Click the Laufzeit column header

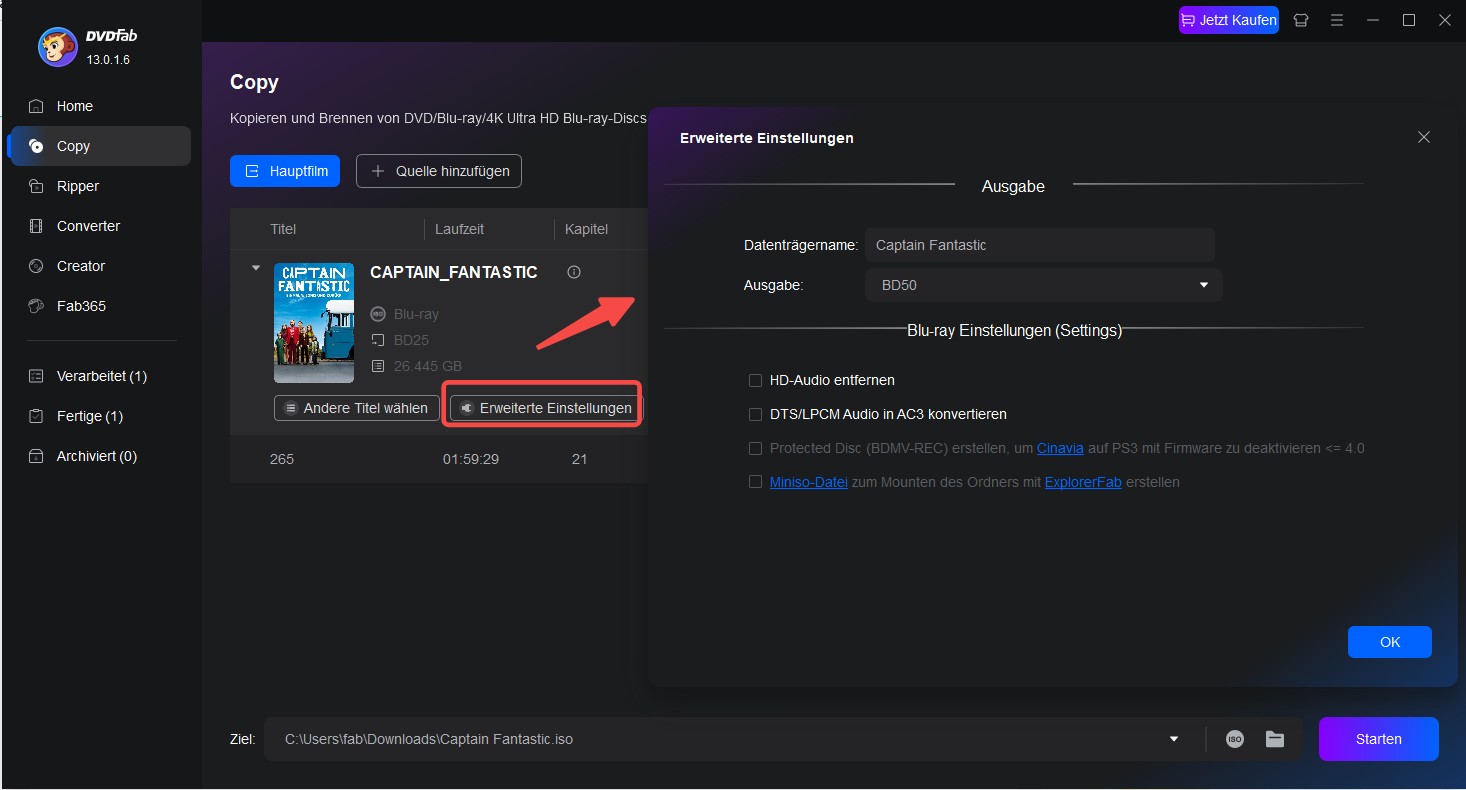tap(459, 229)
